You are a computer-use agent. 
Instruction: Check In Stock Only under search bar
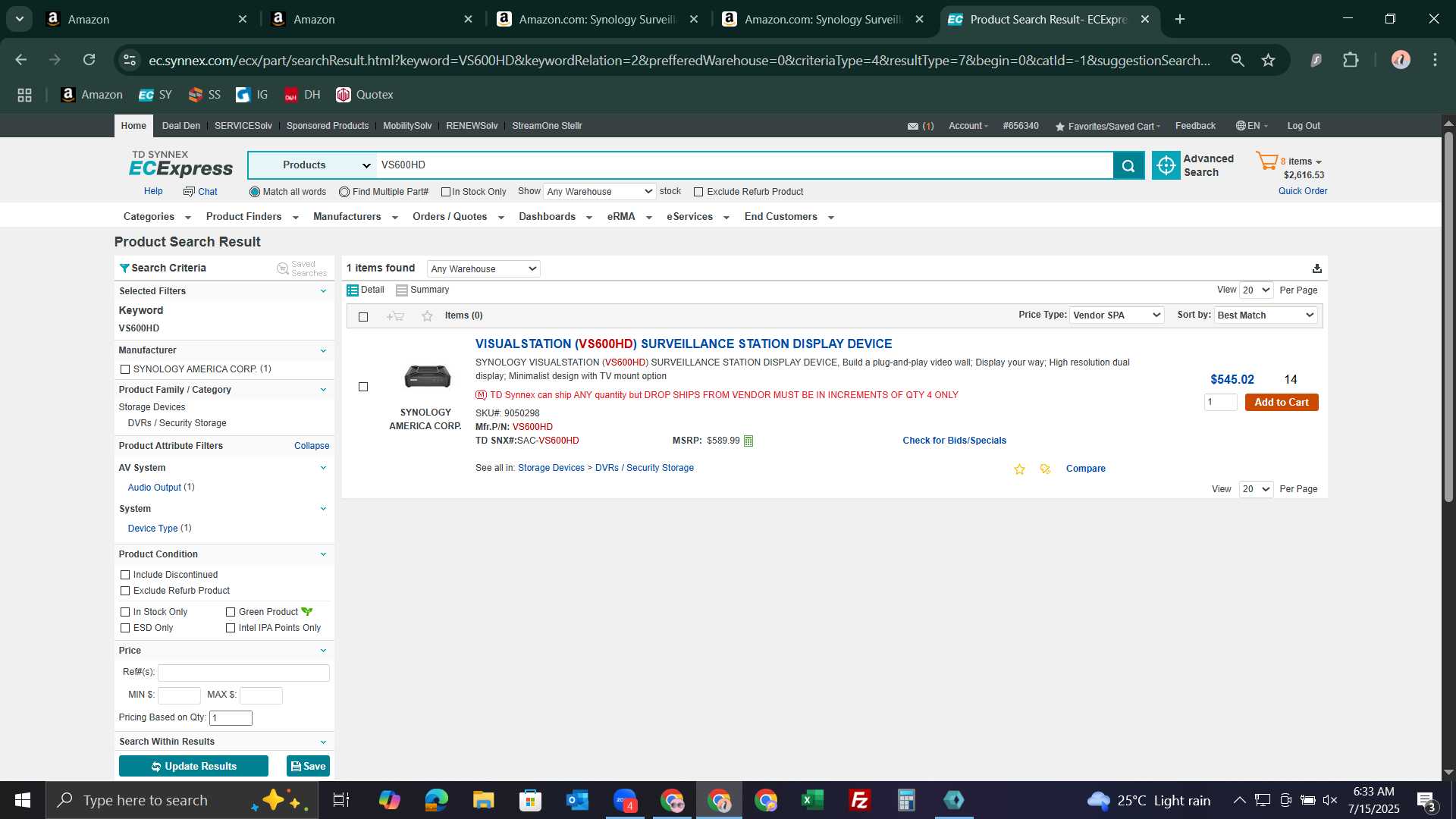tap(446, 193)
